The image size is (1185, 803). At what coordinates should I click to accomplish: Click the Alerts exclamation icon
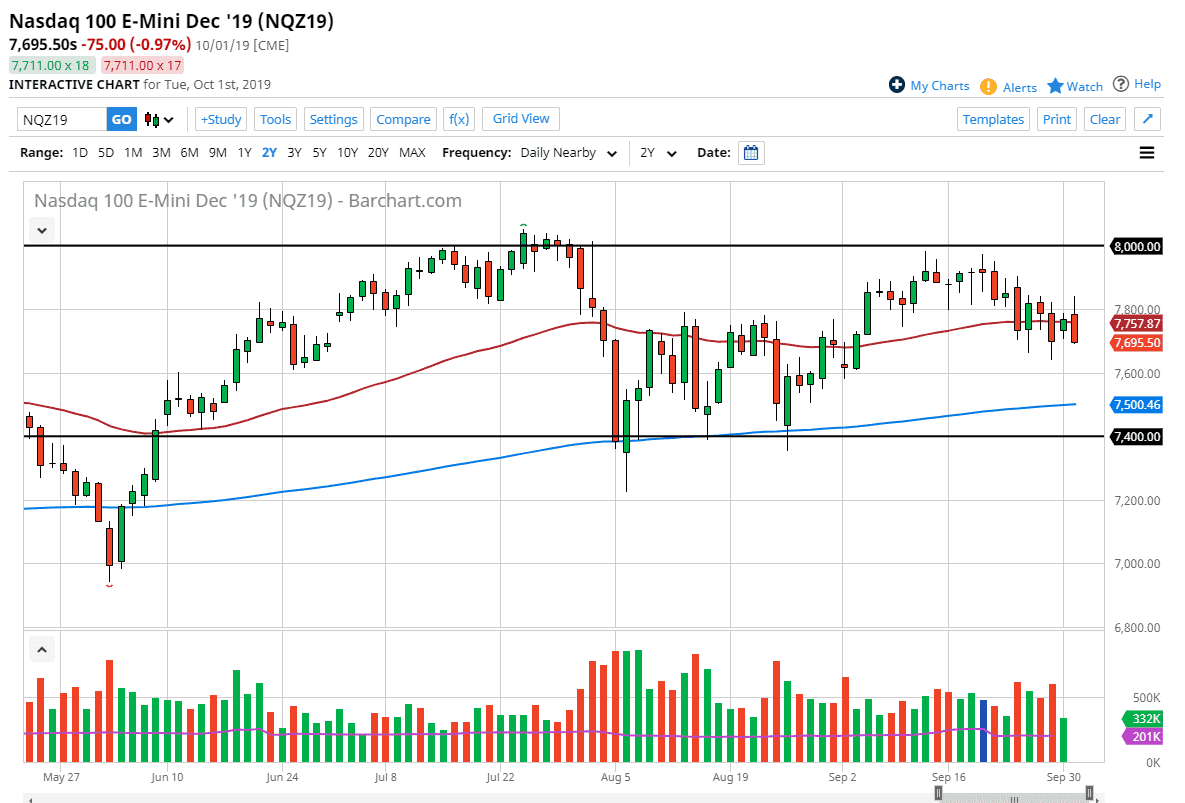coord(989,87)
